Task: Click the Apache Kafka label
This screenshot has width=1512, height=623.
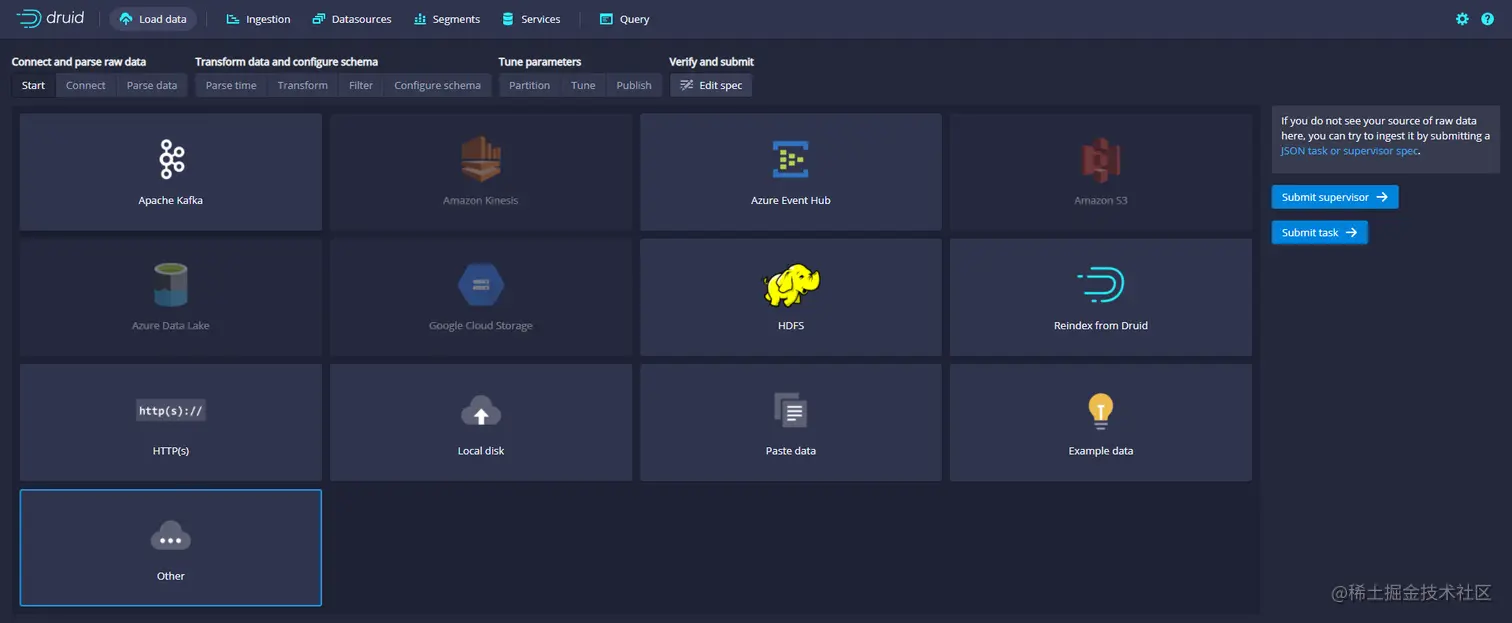Action: tap(171, 200)
